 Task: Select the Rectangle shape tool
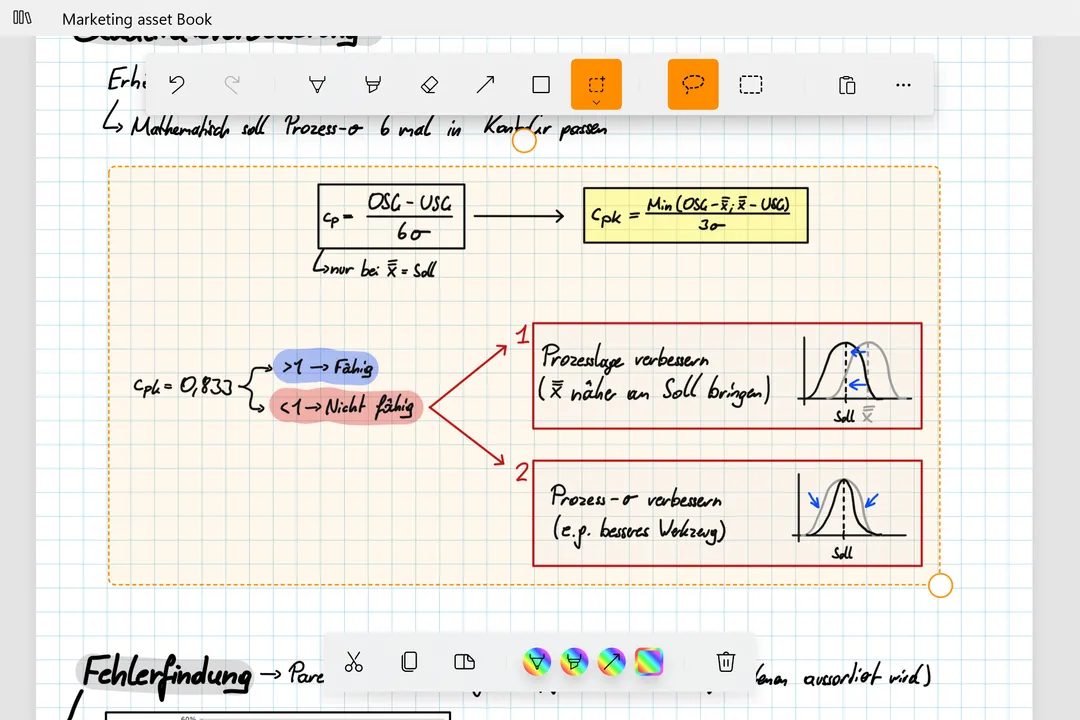[x=541, y=85]
